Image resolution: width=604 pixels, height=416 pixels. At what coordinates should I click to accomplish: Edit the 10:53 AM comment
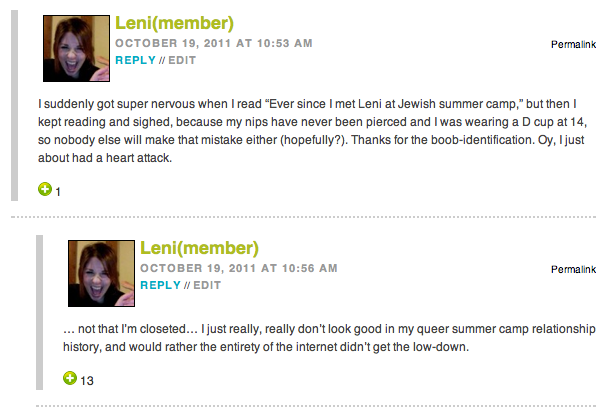181,60
